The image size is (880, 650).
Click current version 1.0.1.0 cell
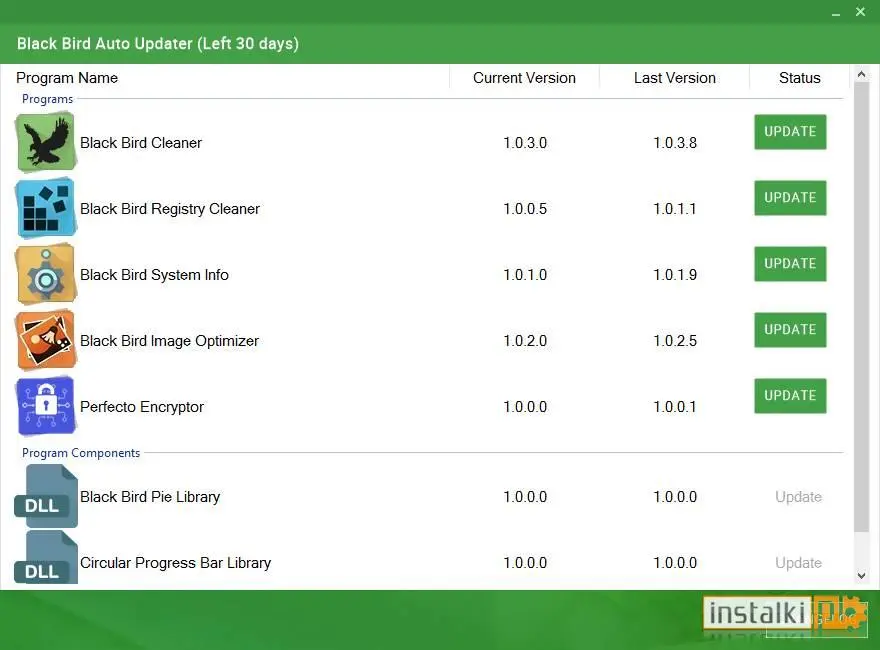pos(525,274)
